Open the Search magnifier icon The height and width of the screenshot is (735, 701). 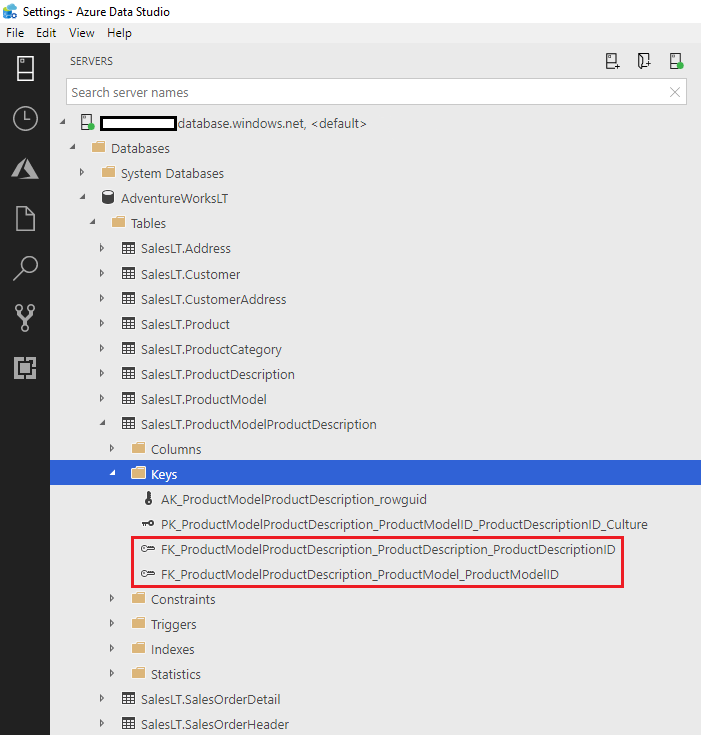[x=25, y=268]
